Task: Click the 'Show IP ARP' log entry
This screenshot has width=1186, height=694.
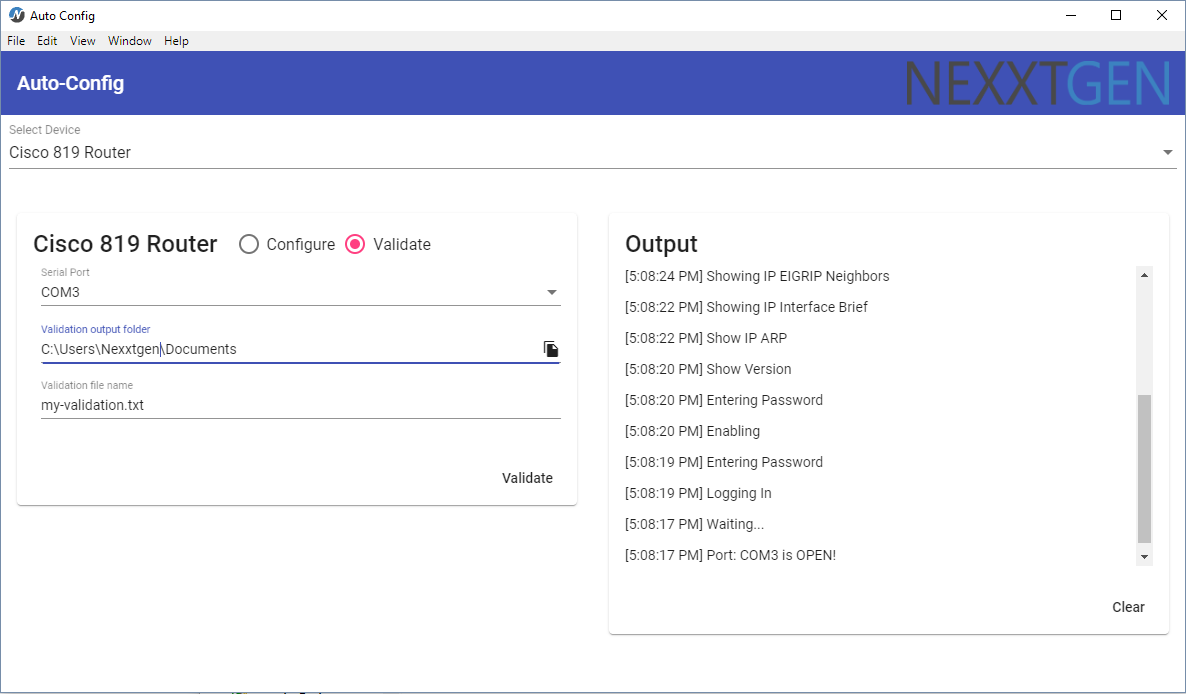Action: pos(706,338)
